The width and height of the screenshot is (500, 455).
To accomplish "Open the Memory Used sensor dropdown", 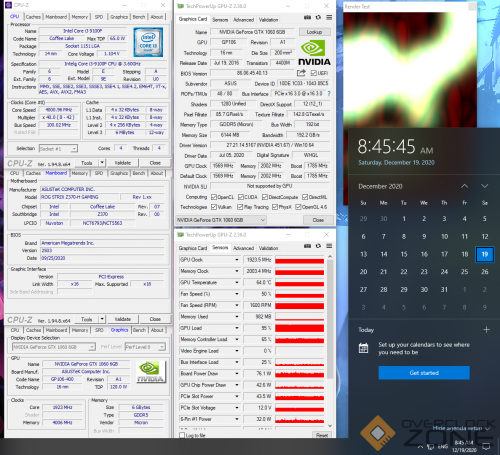I will click(x=237, y=316).
